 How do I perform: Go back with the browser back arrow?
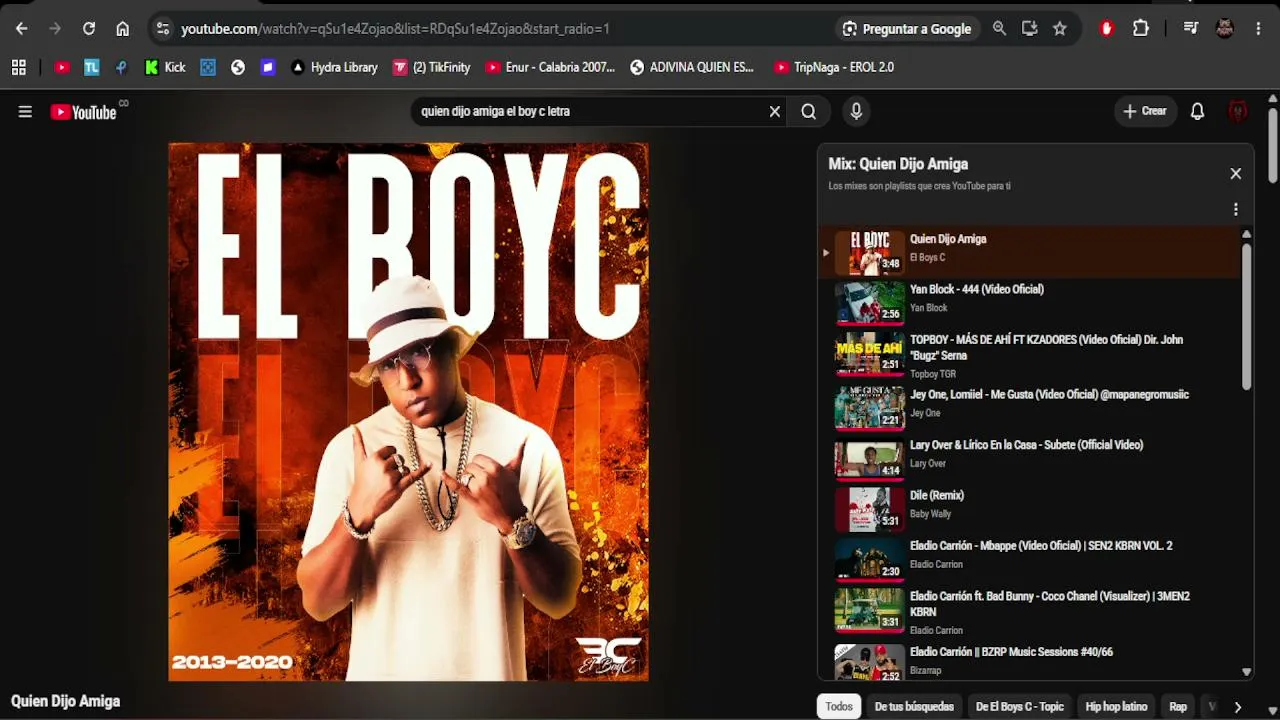click(21, 29)
